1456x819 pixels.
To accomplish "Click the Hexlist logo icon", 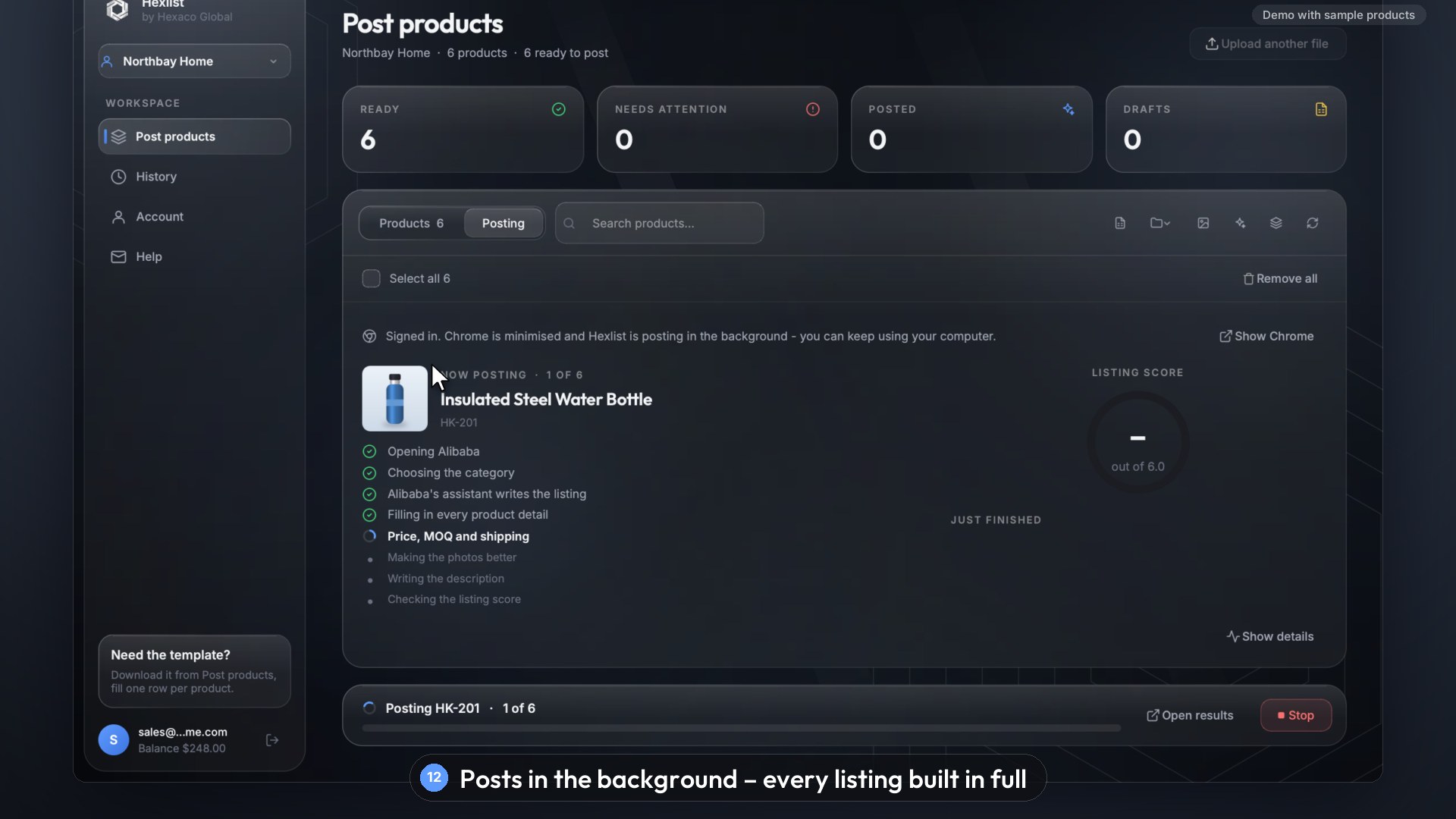I will tap(118, 10).
